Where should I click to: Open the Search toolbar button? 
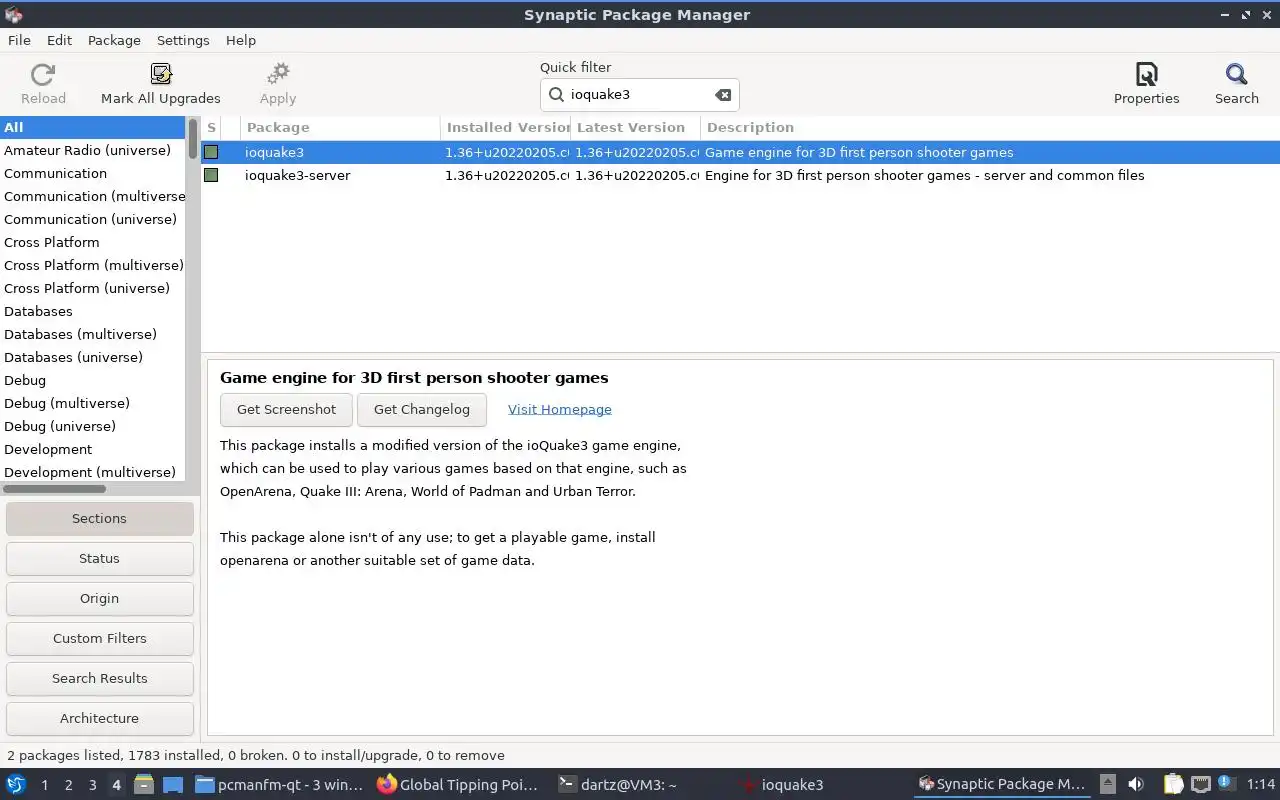coord(1237,84)
